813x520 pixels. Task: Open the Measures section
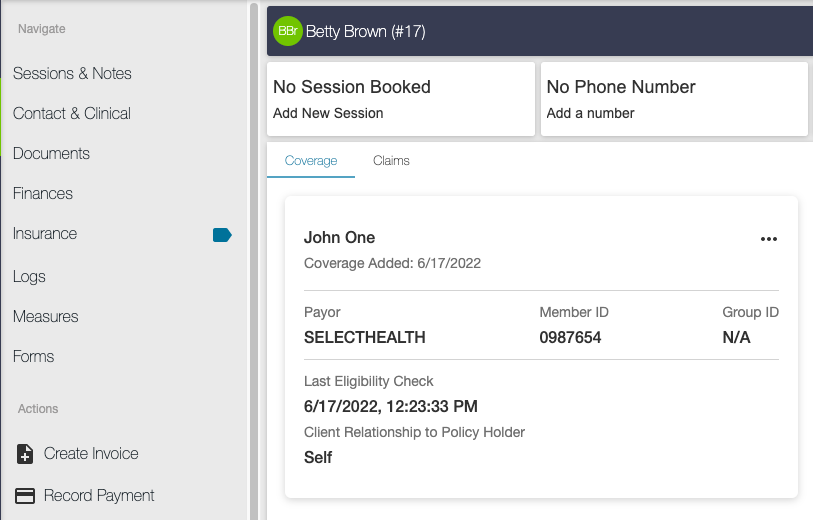(x=45, y=317)
